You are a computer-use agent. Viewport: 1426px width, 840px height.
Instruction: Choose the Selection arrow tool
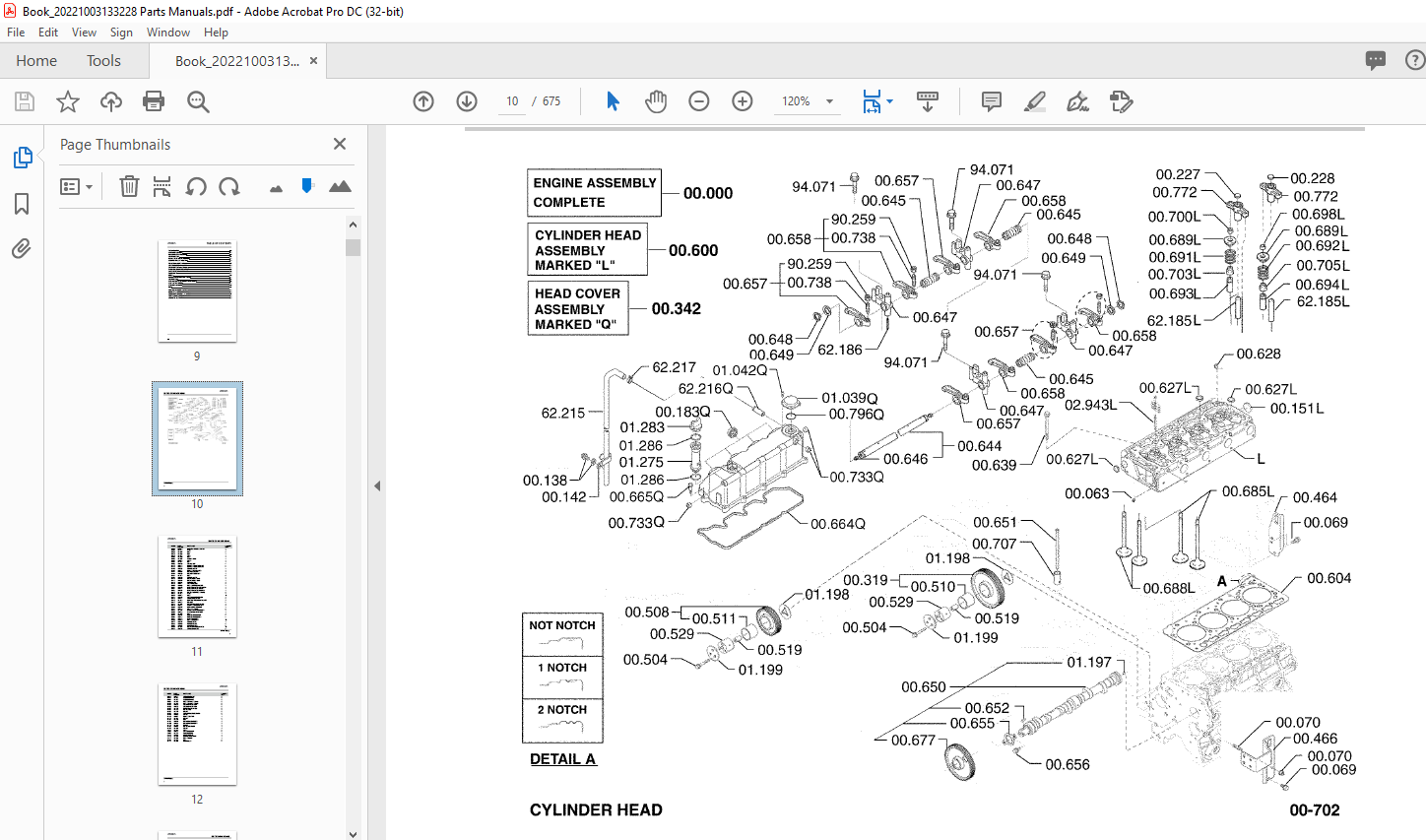613,101
